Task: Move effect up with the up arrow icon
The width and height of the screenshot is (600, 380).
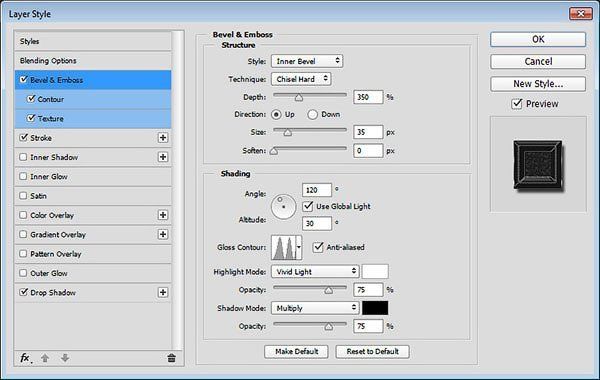Action: click(45, 358)
